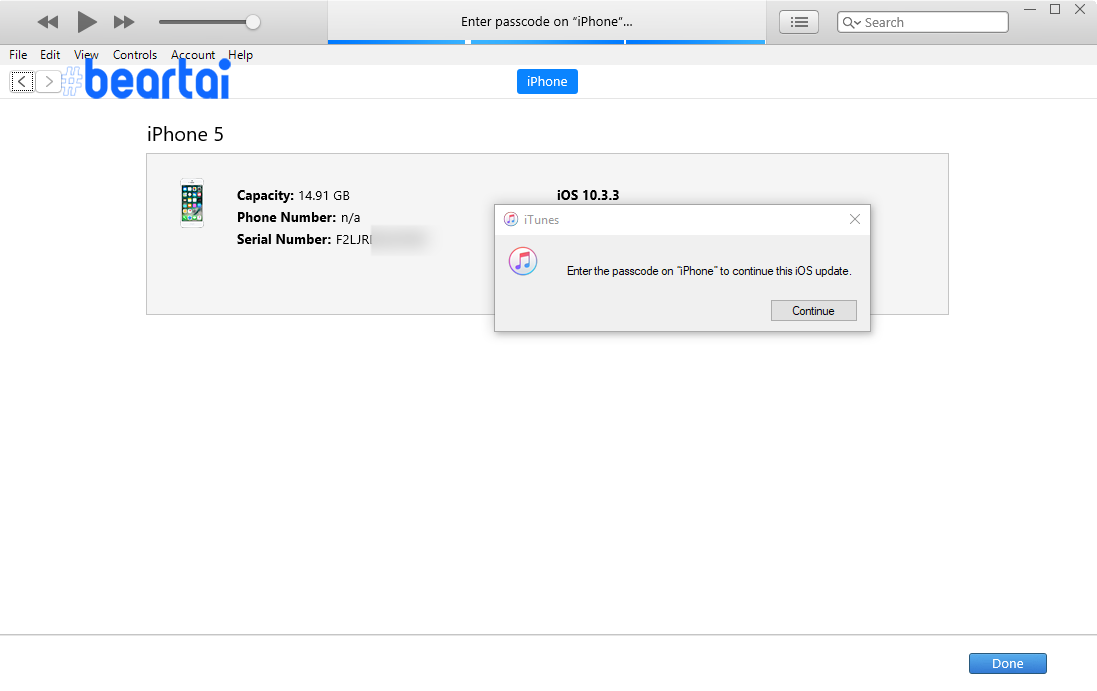Adjust the volume slider knob
The width and height of the screenshot is (1097, 691).
click(253, 22)
